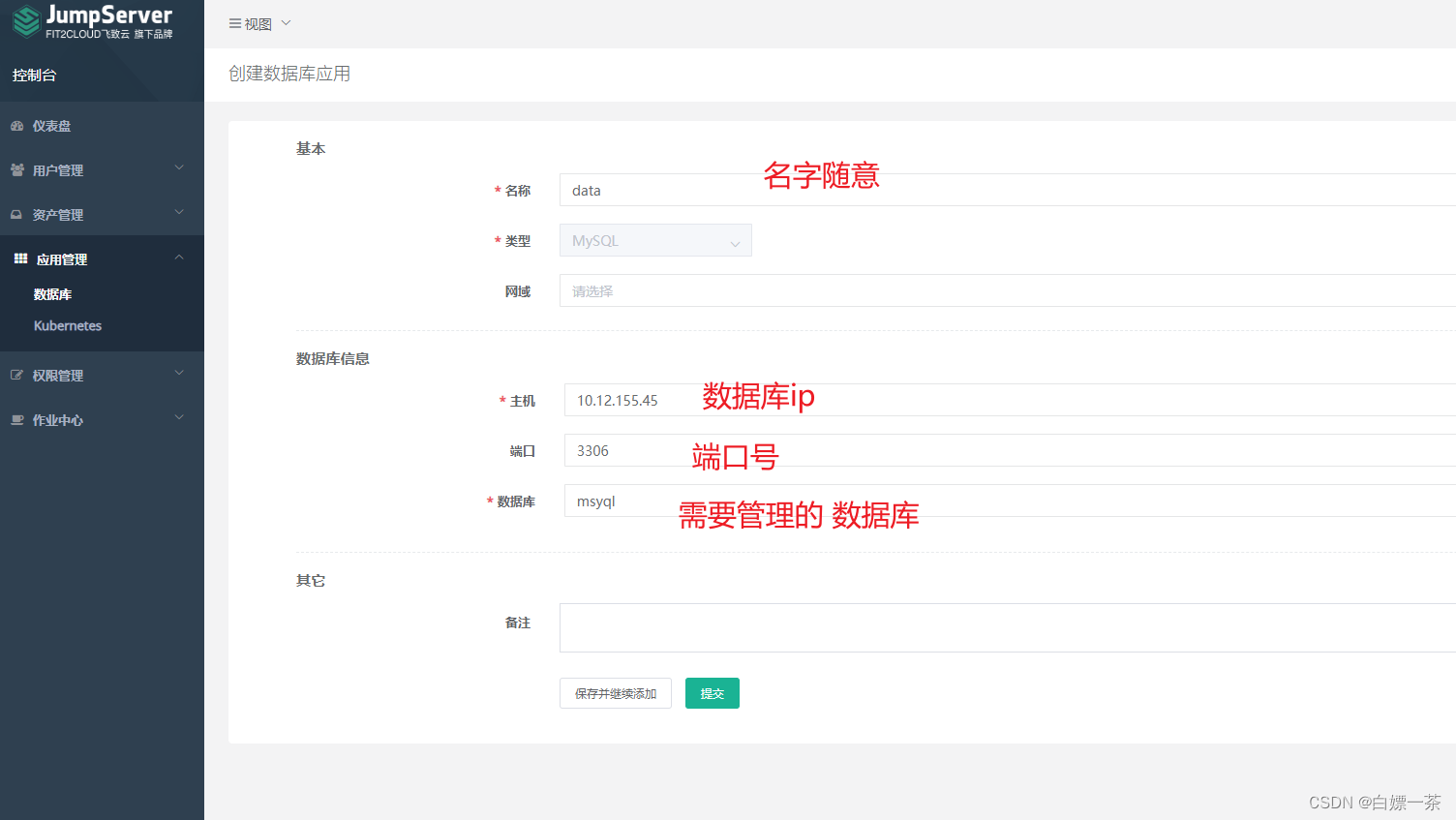Screen dimensions: 1456x820
Task: Focus the 主机 field with 10.12.155.45
Action: [1010, 400]
